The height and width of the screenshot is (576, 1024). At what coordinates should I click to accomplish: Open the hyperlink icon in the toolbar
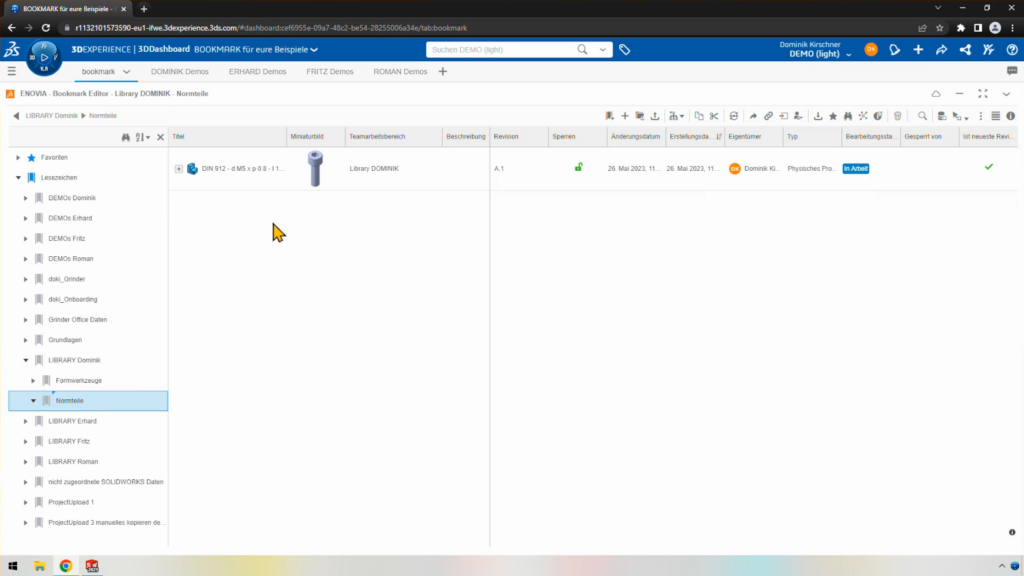click(x=767, y=116)
